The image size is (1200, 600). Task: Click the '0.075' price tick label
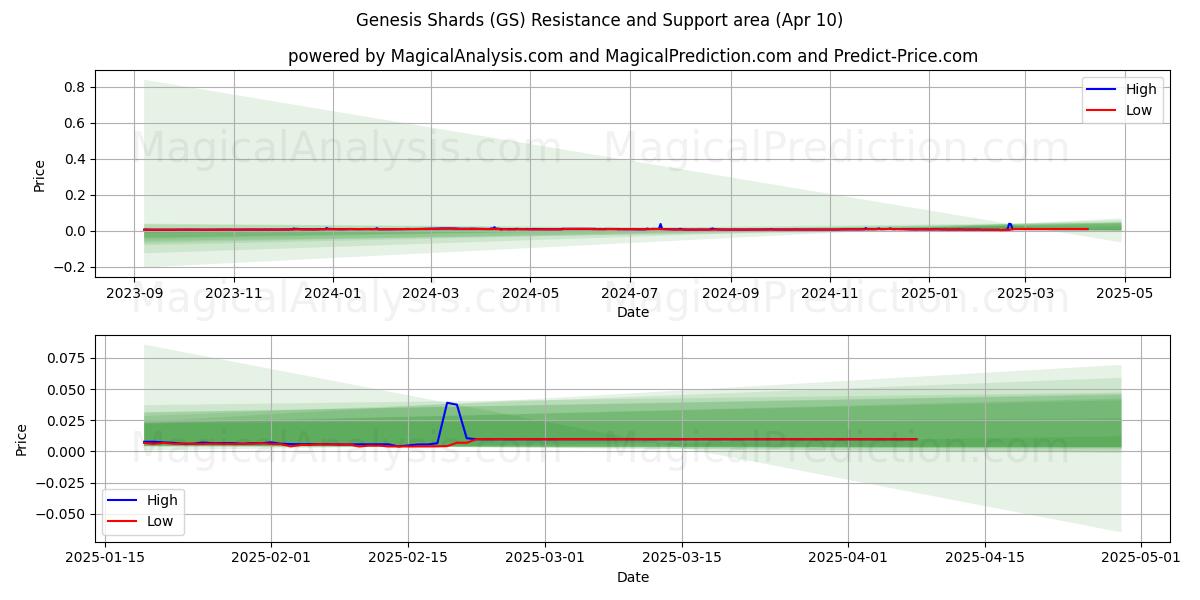[x=68, y=359]
